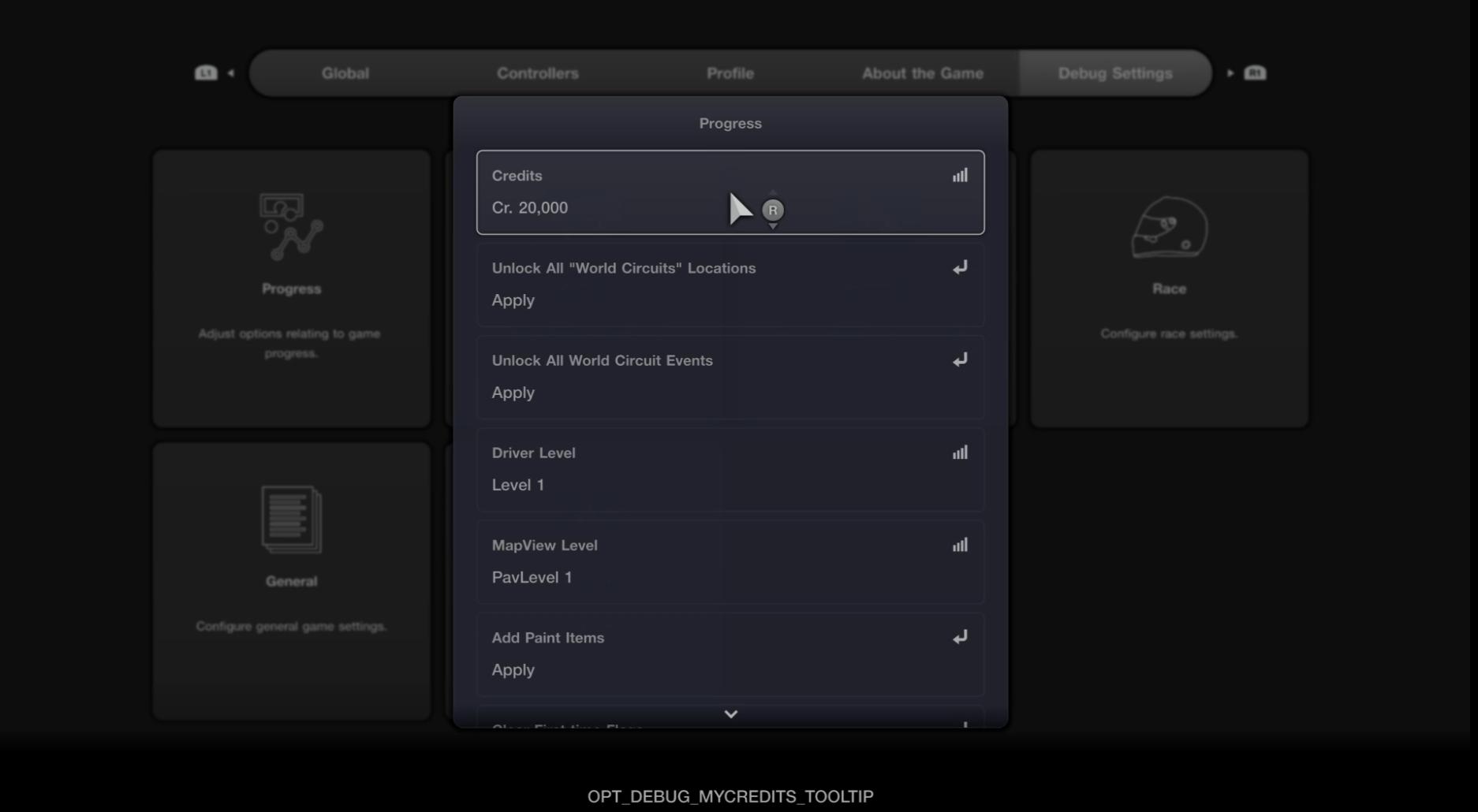Go to the About the Game tab
The height and width of the screenshot is (812, 1478).
[922, 73]
